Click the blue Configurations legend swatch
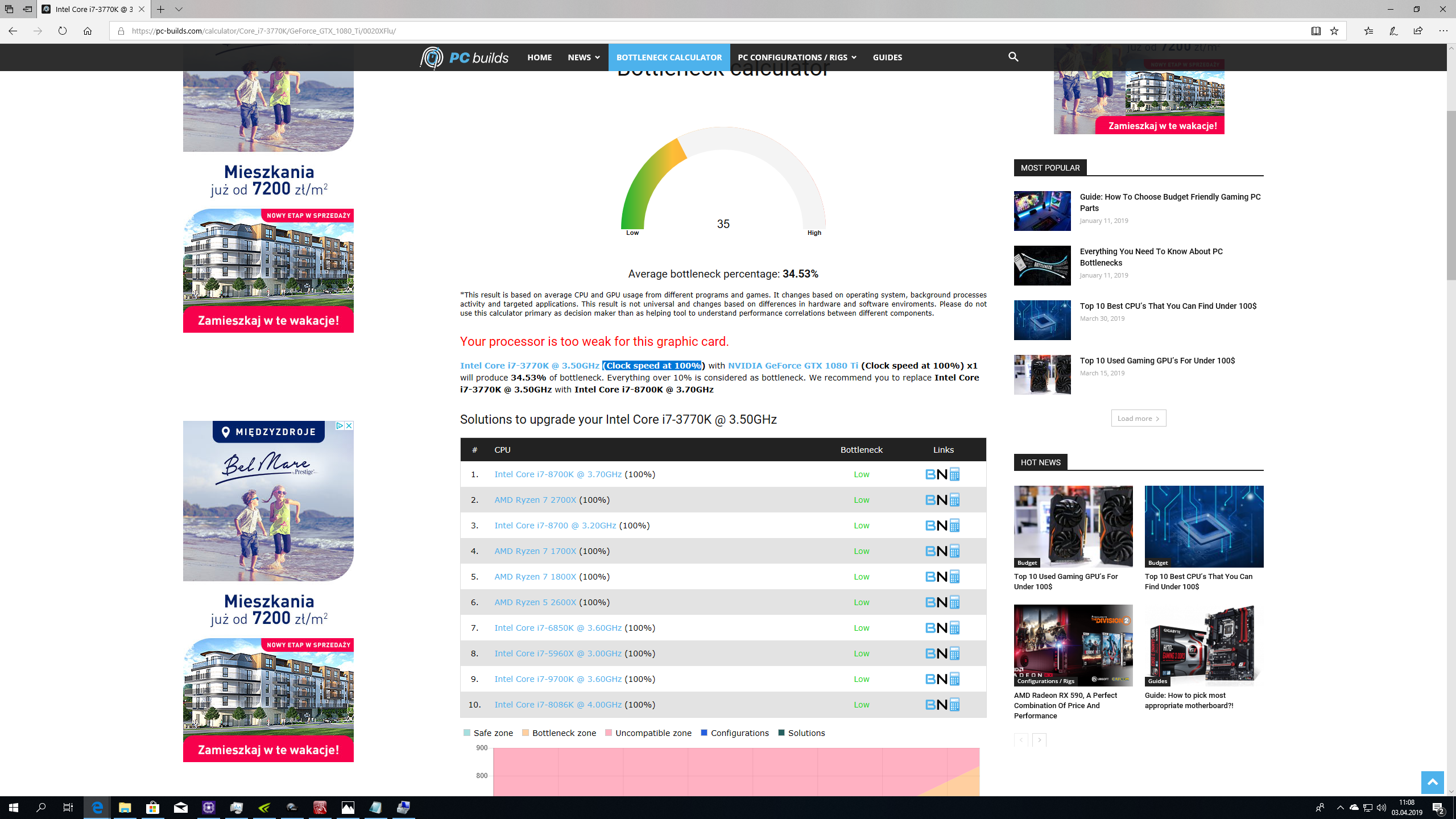 704,733
